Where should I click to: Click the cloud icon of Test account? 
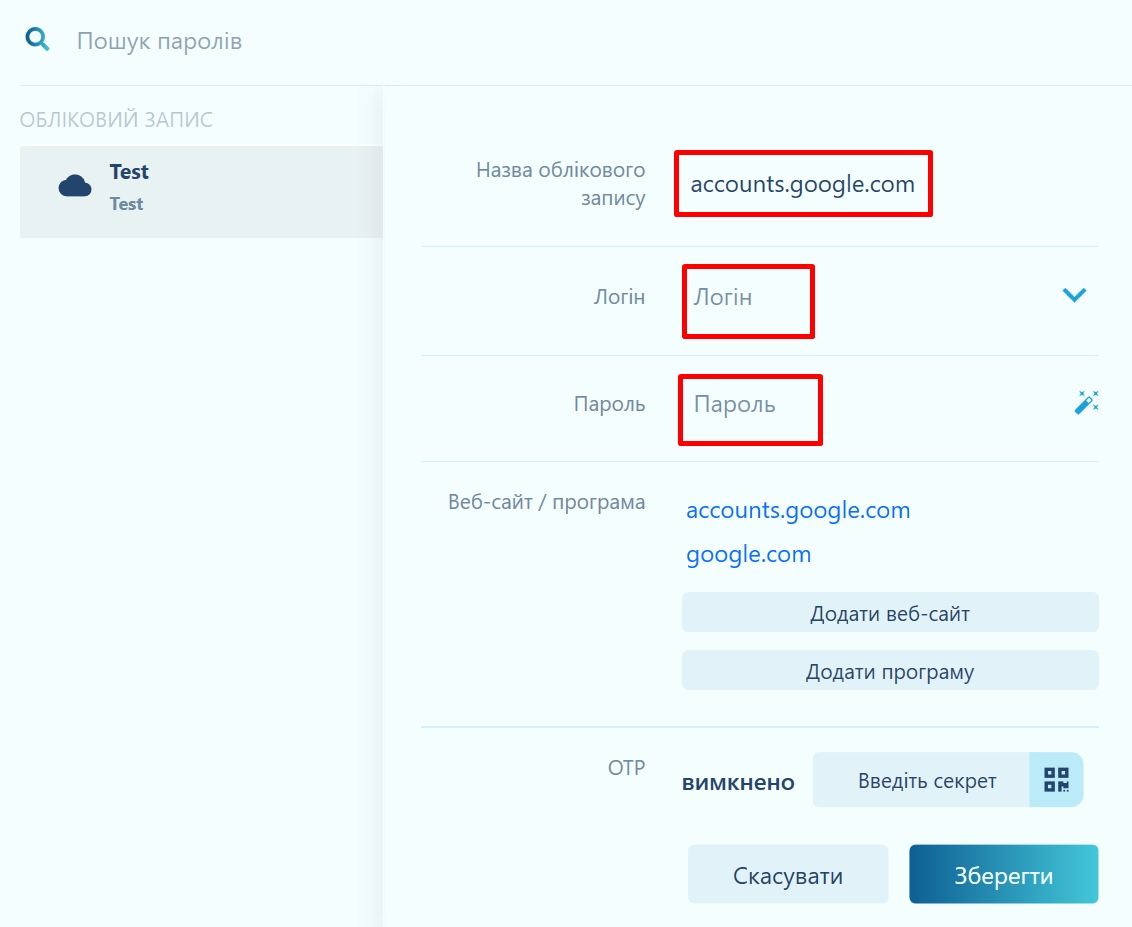pos(75,186)
